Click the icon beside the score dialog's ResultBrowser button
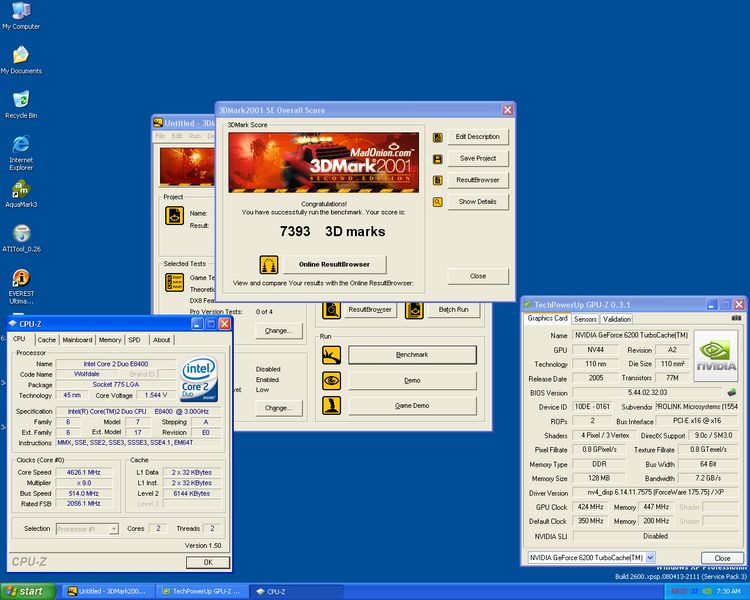Screen dimensions: 750x600 point(438,180)
